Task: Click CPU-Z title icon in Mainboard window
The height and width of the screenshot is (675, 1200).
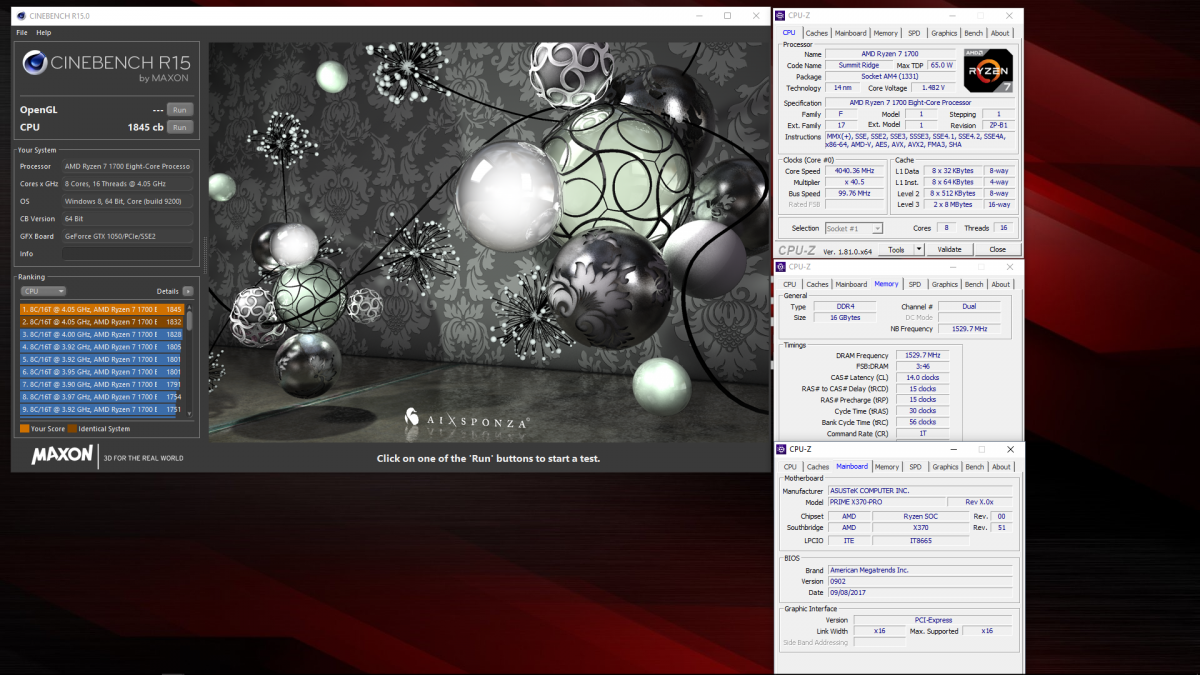Action: click(x=783, y=449)
